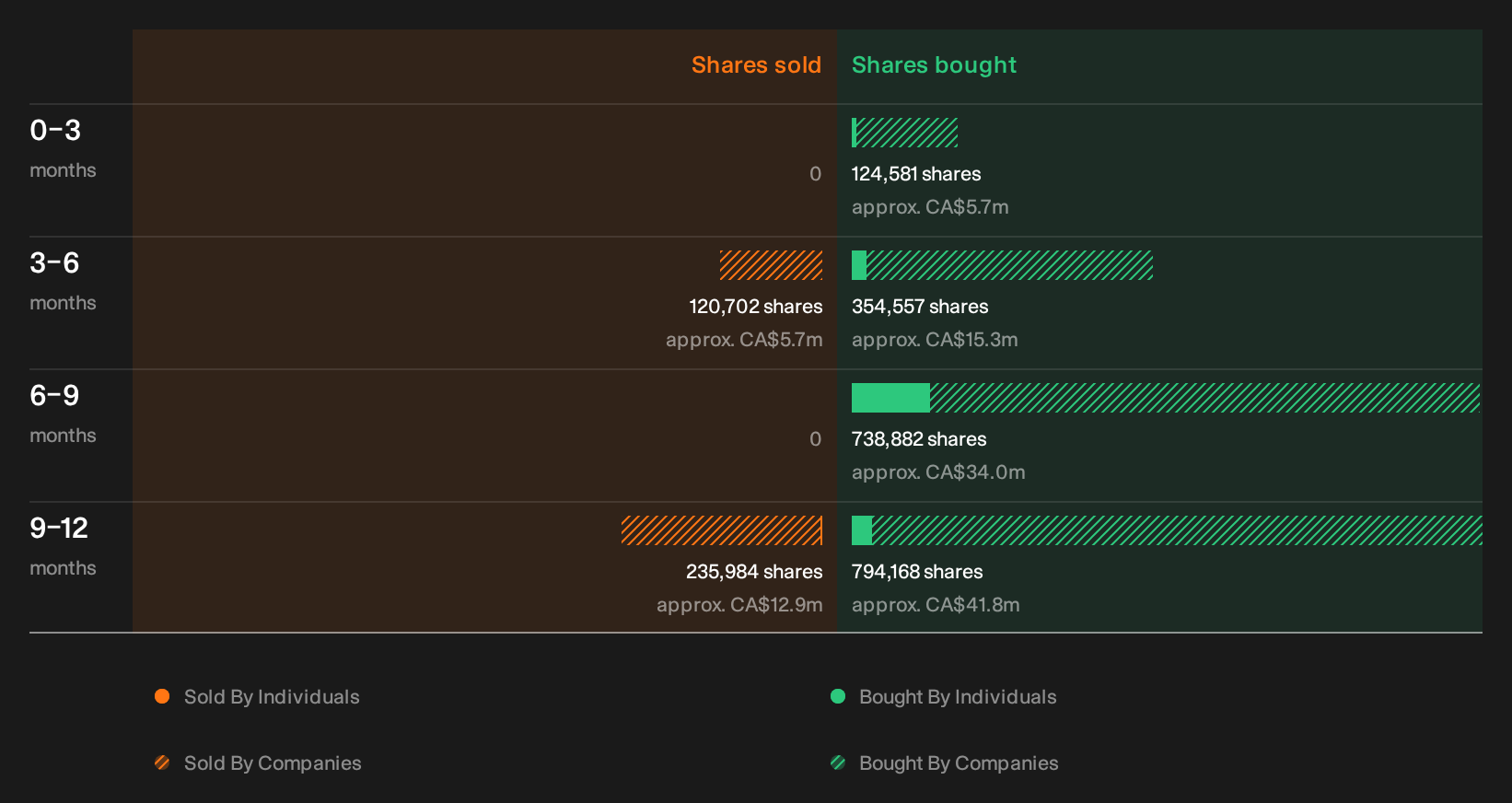Click the orange hatched sold bar for 9-12 months

722,530
